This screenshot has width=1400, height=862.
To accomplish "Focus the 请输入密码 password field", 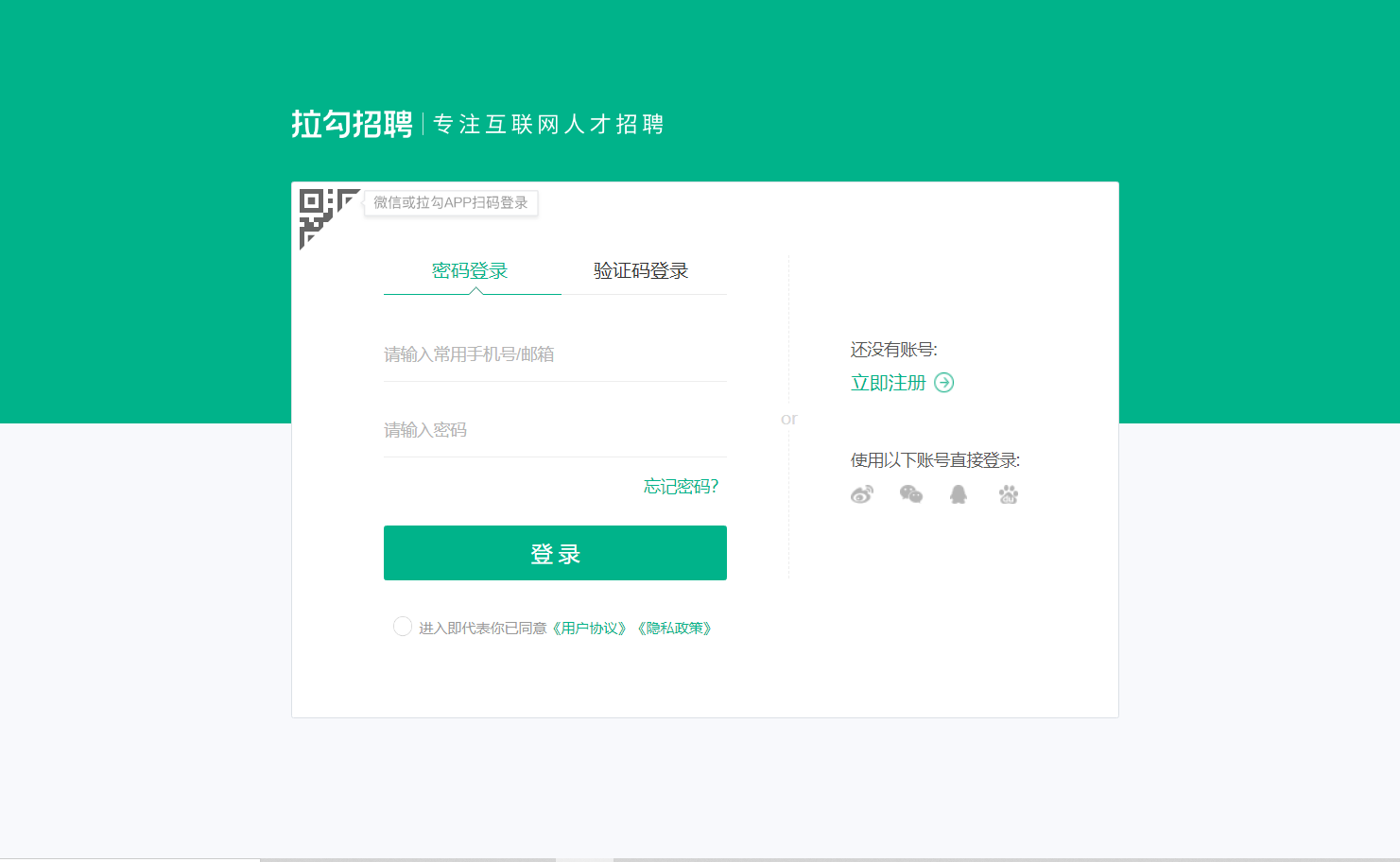I will point(555,430).
